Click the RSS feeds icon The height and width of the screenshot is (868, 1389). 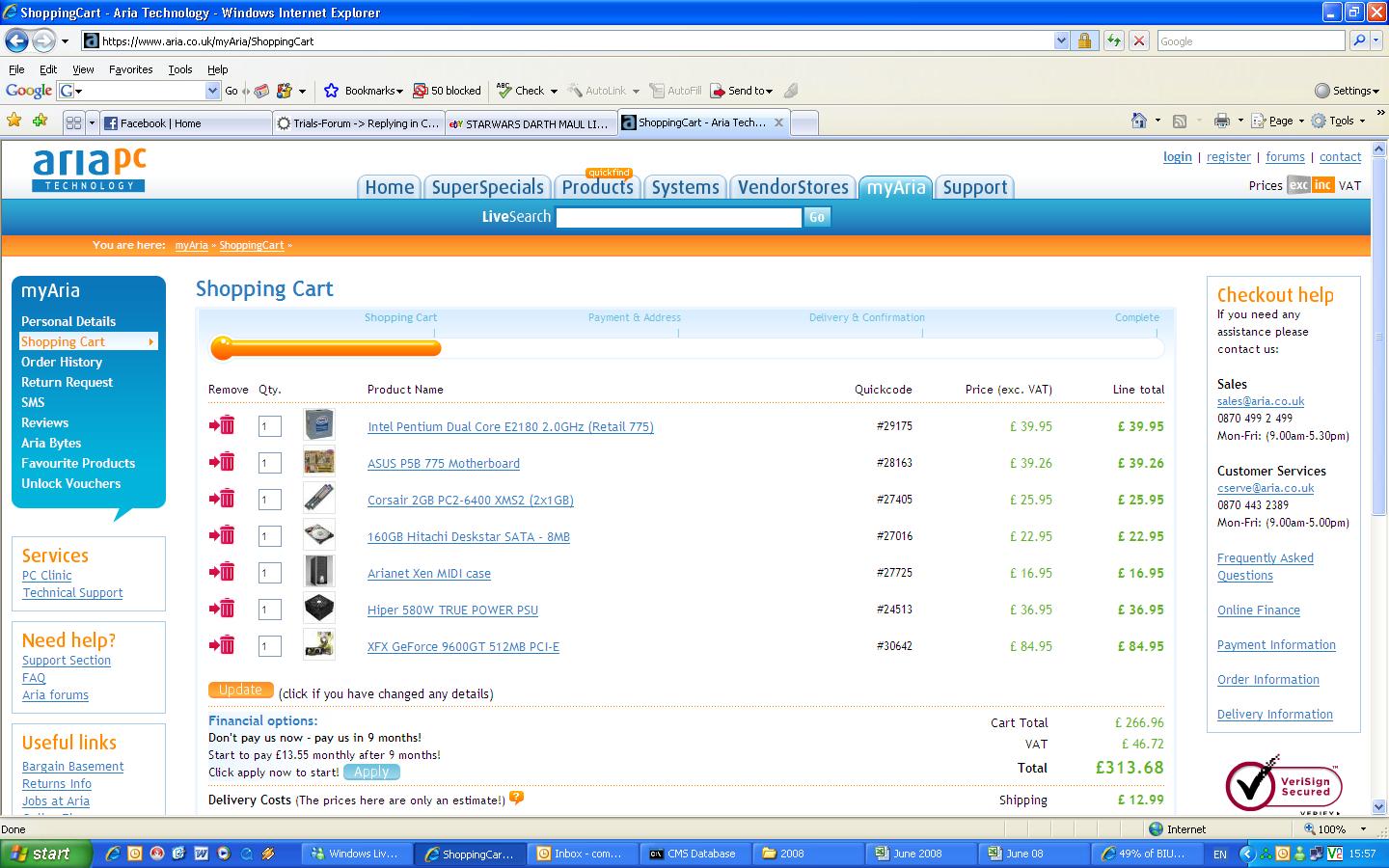click(1180, 121)
